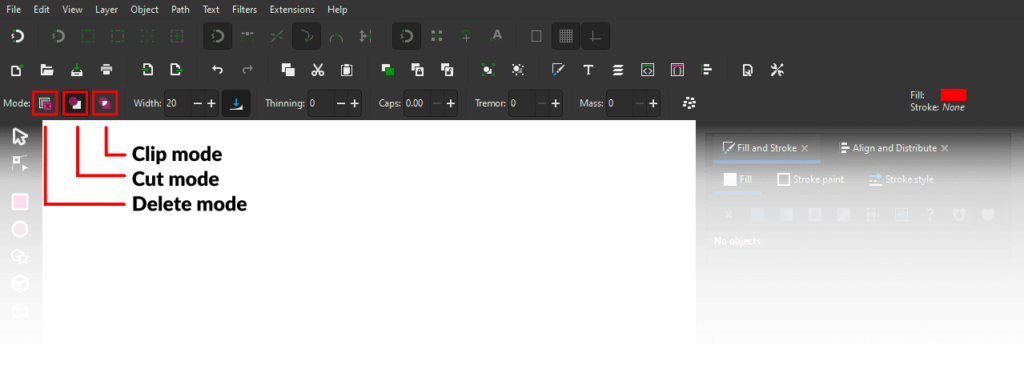The width and height of the screenshot is (1024, 390).
Task: Click the Caps input field
Action: point(417,103)
